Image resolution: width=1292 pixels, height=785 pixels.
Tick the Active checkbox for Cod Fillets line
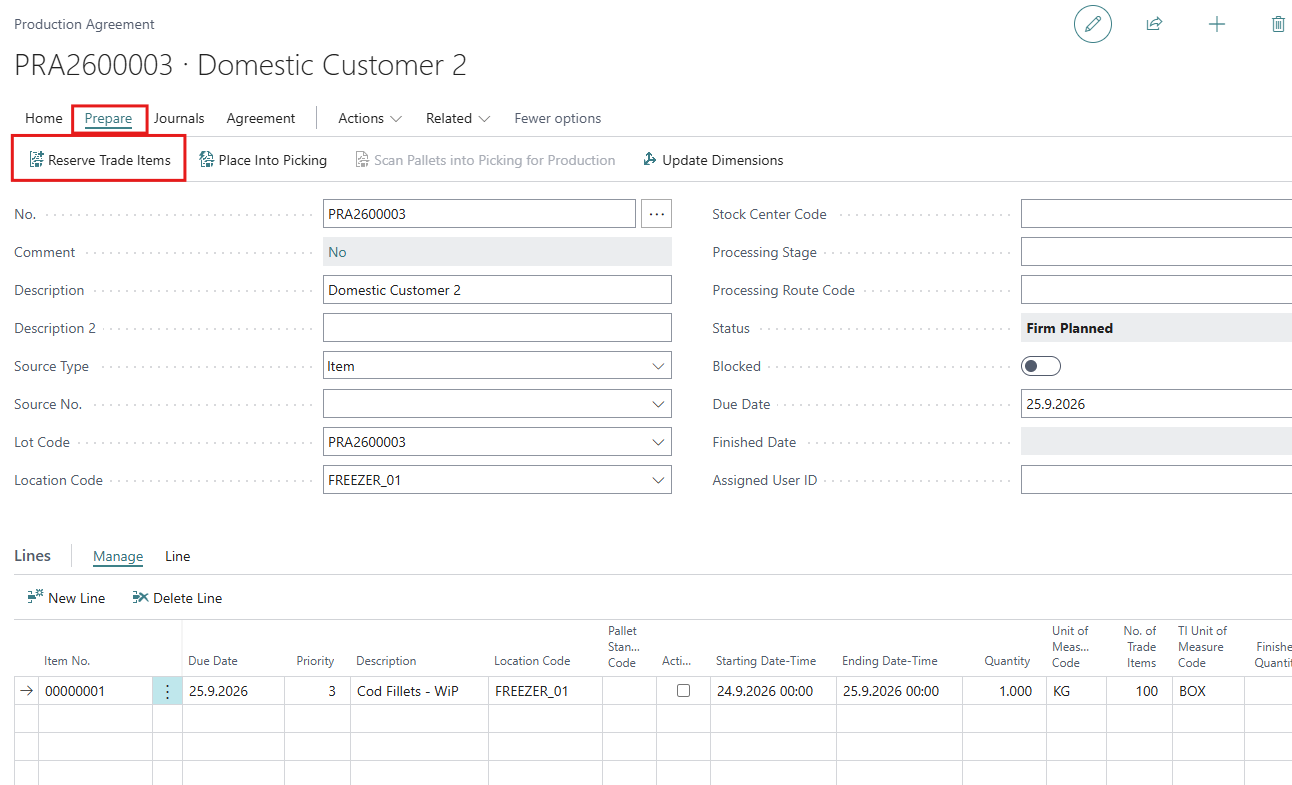(684, 691)
